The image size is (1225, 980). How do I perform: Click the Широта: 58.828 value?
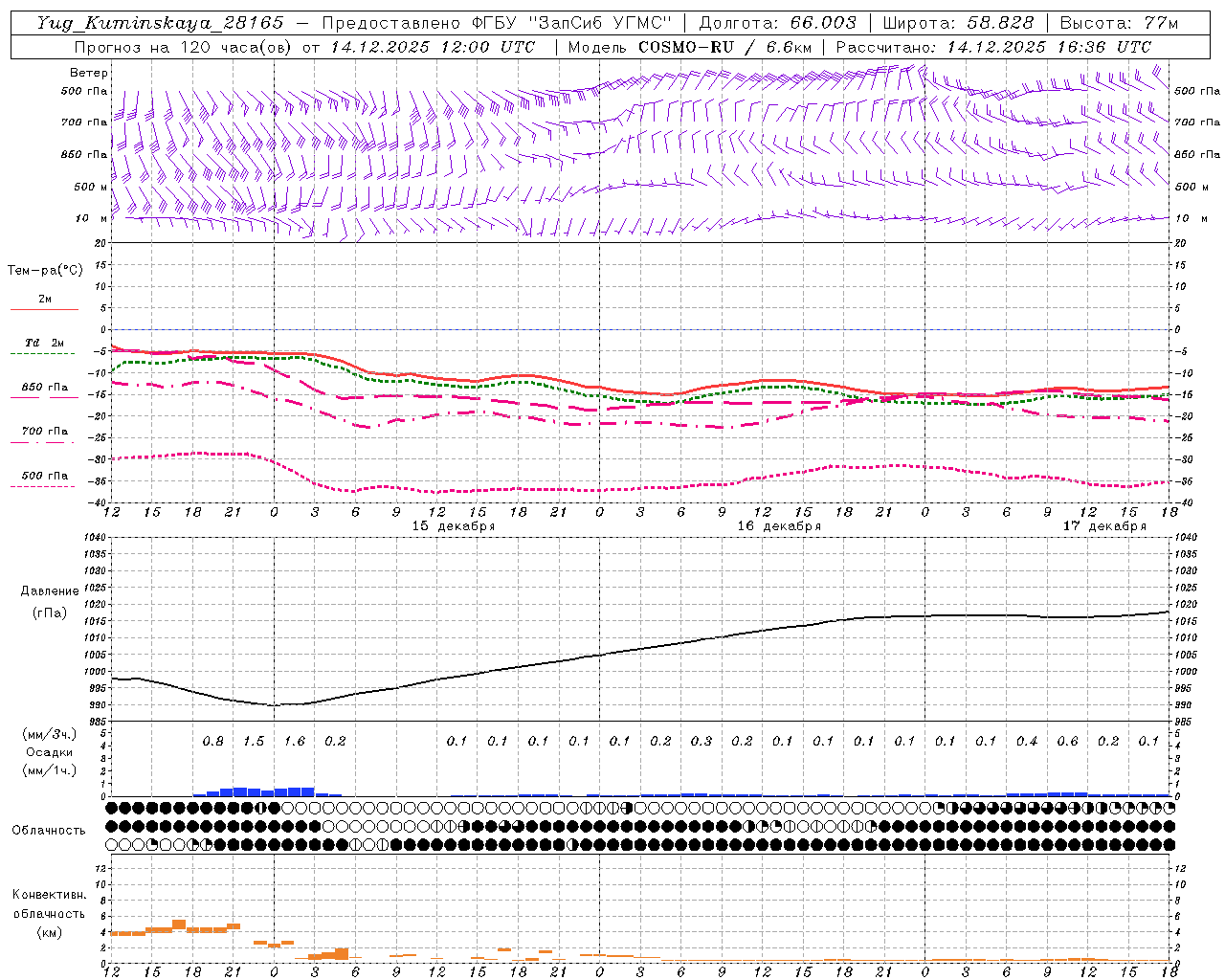click(958, 23)
